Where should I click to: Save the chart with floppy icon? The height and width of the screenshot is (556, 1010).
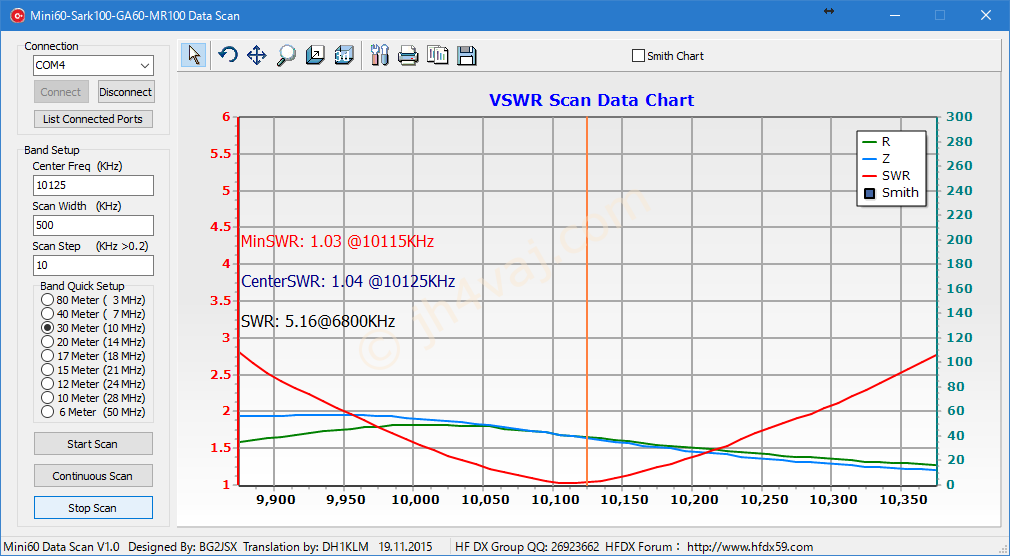tap(467, 56)
